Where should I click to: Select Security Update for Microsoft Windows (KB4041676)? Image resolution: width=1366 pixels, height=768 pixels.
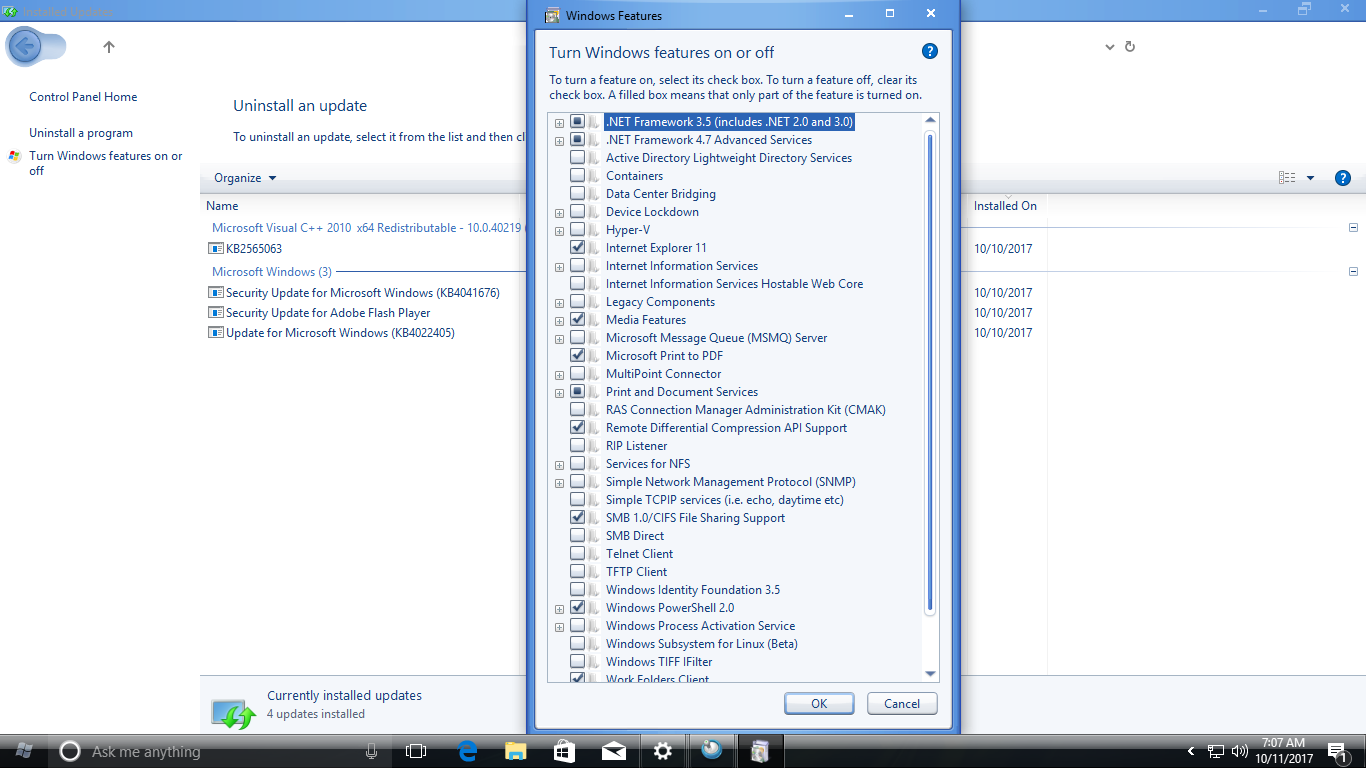coord(362,293)
